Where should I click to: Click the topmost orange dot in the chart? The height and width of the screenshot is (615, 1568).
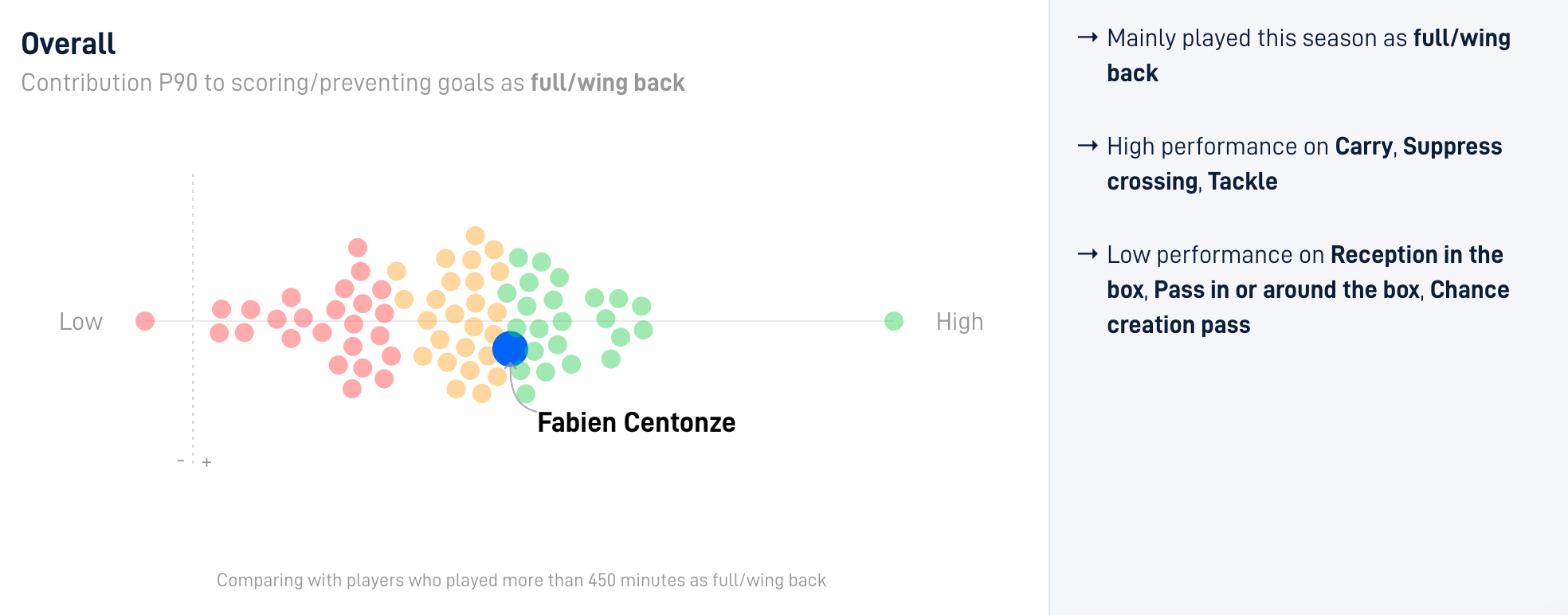point(475,236)
